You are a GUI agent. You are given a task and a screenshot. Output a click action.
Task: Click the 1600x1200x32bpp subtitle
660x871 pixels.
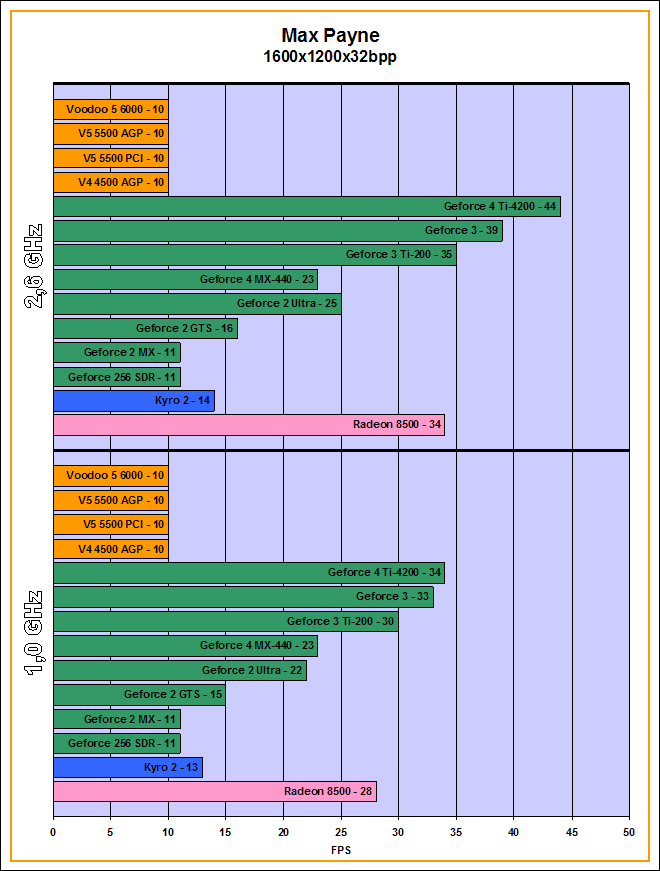330,57
